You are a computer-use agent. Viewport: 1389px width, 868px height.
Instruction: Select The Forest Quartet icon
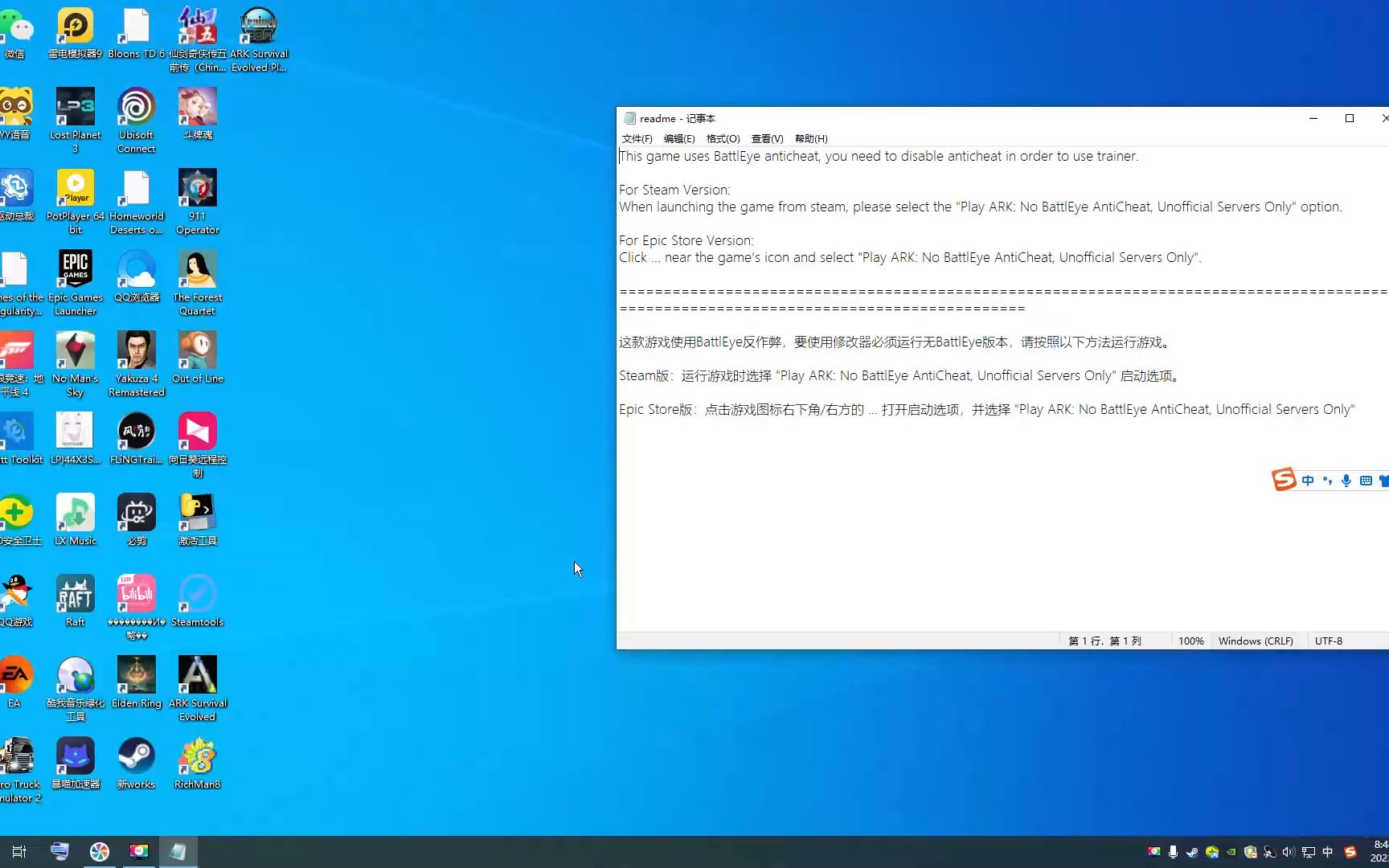pos(197,283)
